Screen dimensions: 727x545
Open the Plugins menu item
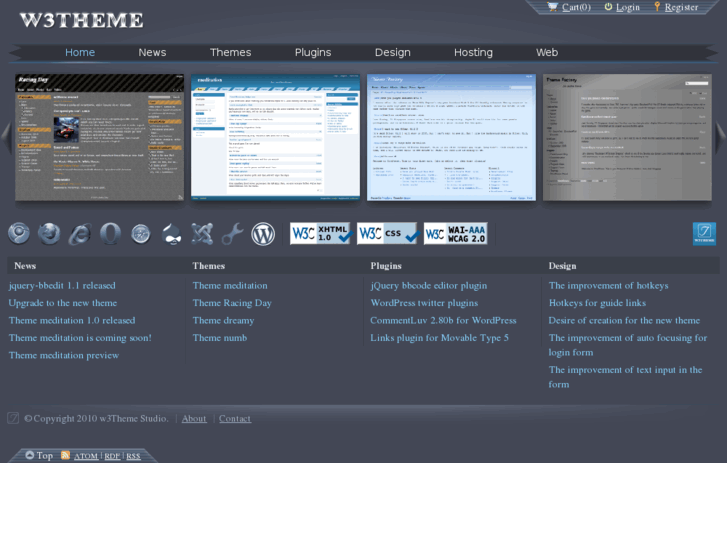point(313,52)
